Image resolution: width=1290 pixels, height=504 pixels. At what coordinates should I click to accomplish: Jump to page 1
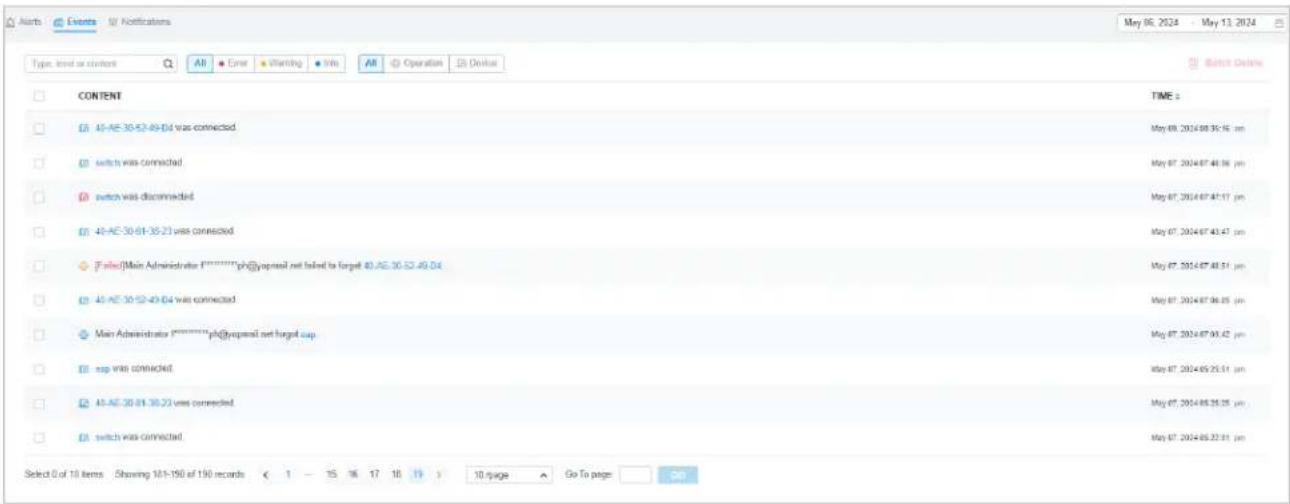(288, 474)
